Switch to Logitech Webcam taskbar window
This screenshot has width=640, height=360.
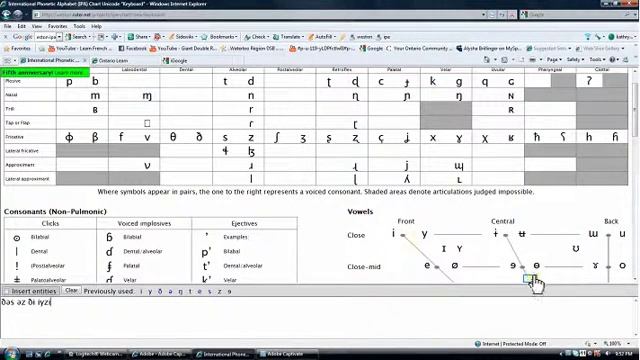point(97,354)
